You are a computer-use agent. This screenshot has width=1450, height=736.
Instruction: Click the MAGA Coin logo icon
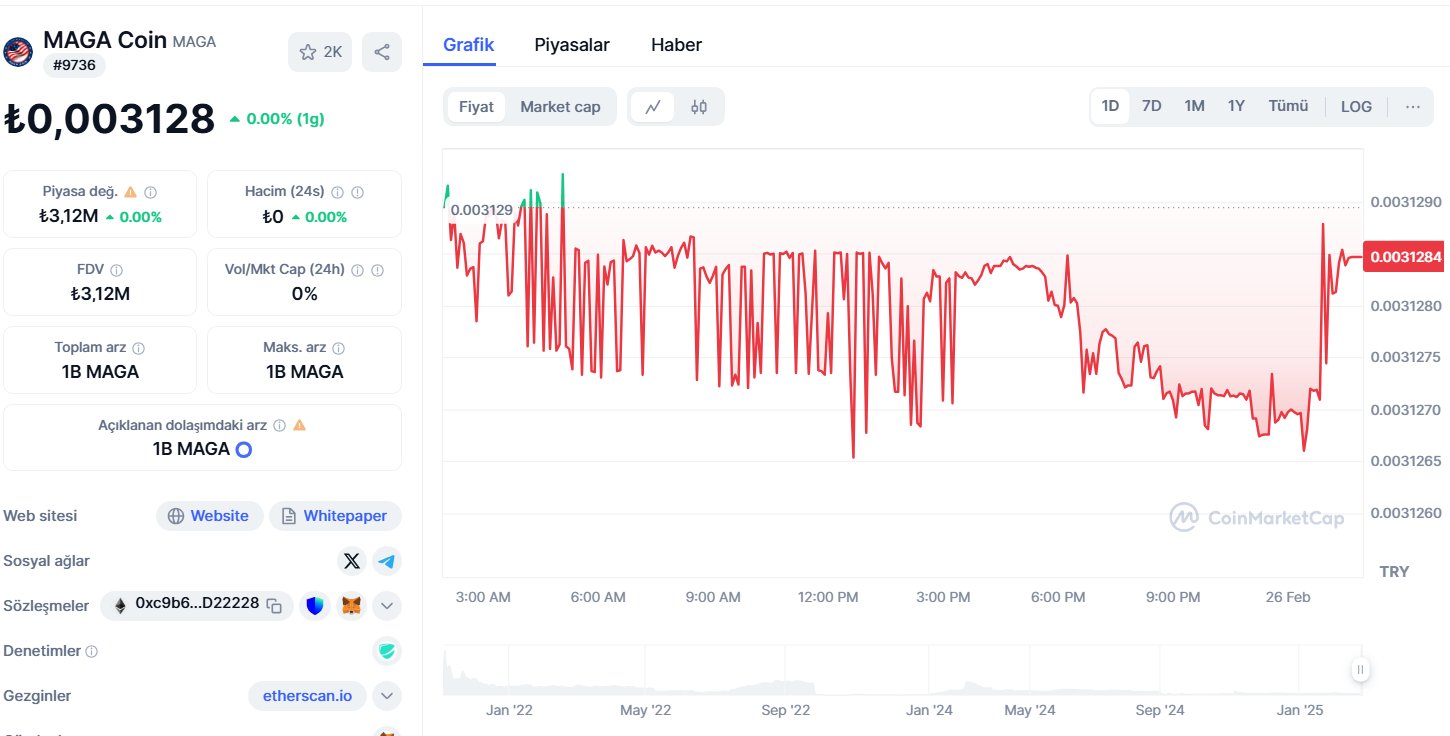pyautogui.click(x=18, y=52)
